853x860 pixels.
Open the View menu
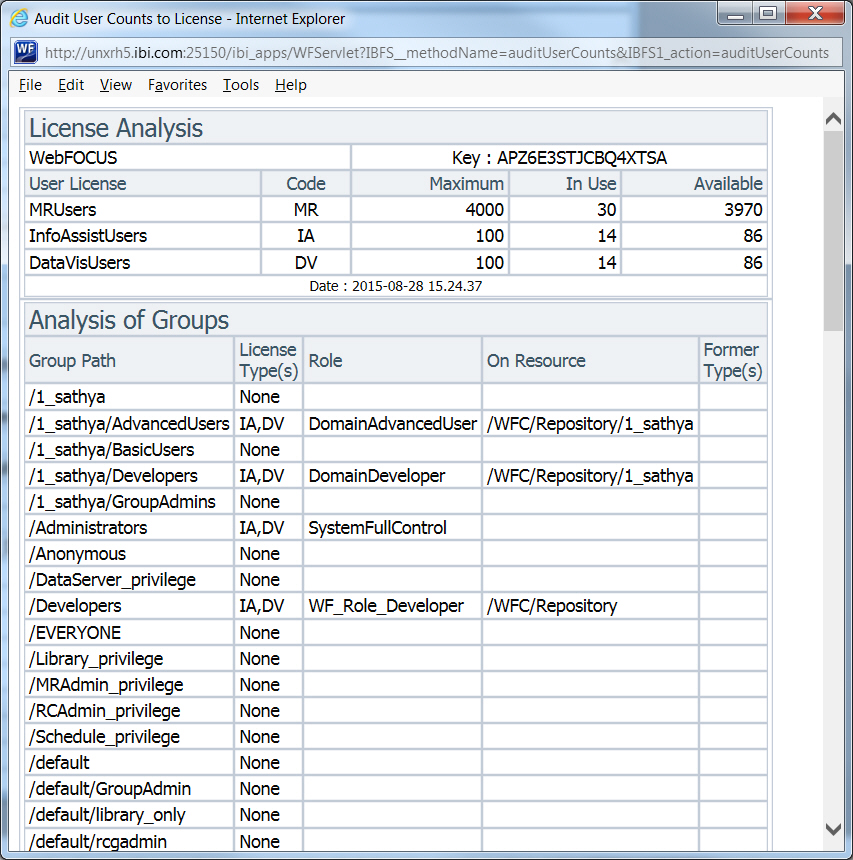pos(116,85)
